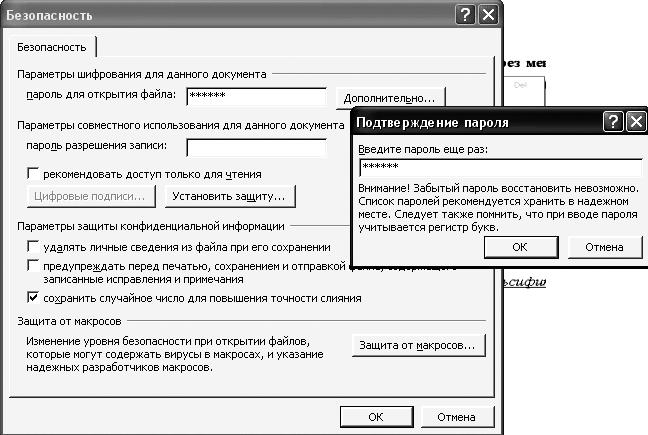
Task: Click the Параметры совместного использования heading
Action: [181, 125]
